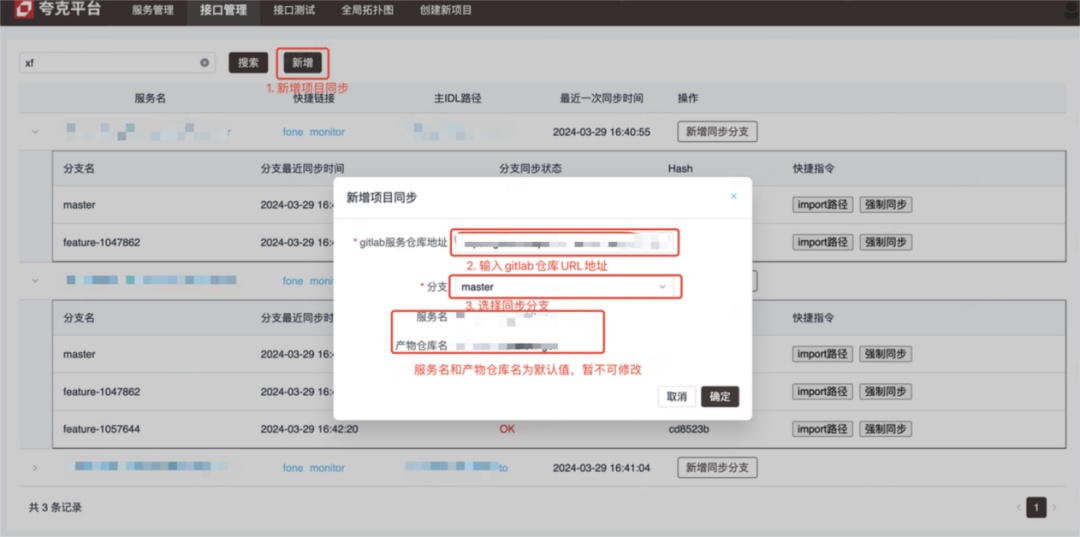Screen dimensions: 1080x537
Task: Open the fone link in the 16:41:04 row
Action: click(293, 468)
